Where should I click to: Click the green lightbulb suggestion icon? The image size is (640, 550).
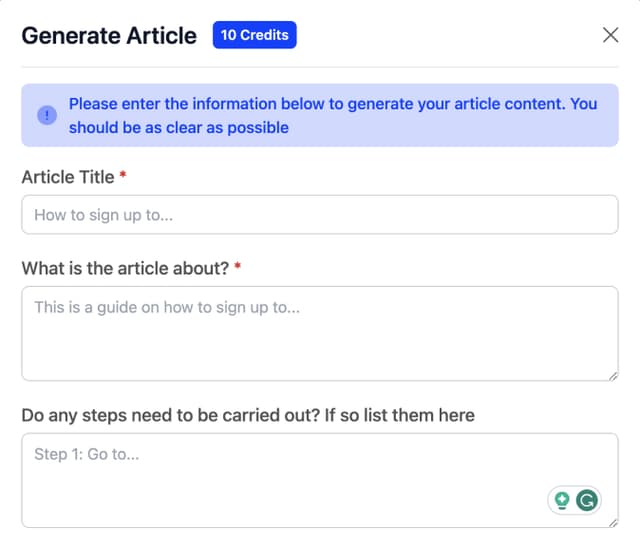pos(562,501)
